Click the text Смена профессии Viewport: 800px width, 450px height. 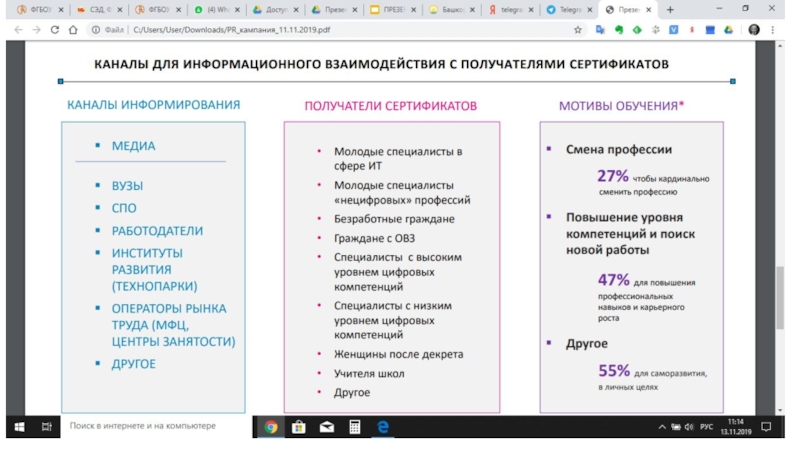(618, 149)
